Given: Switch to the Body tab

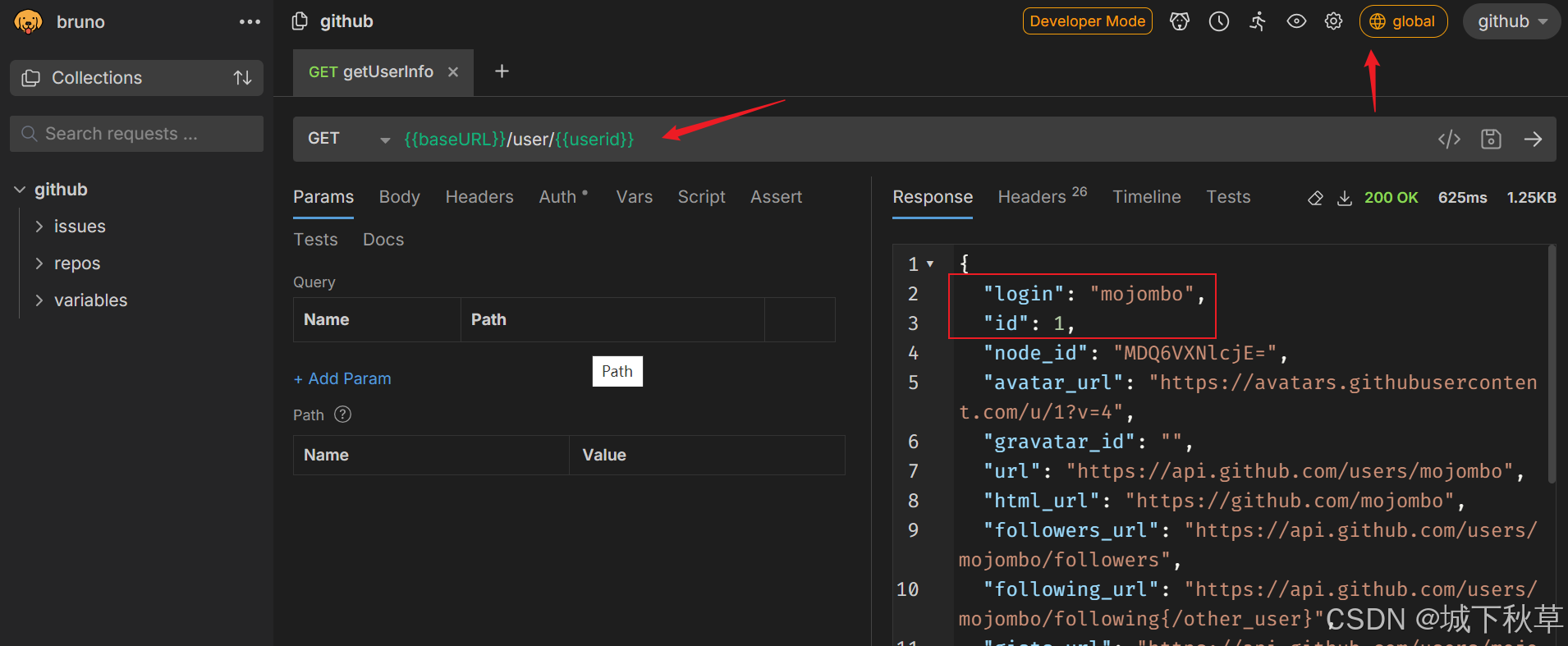Looking at the screenshot, I should point(399,197).
